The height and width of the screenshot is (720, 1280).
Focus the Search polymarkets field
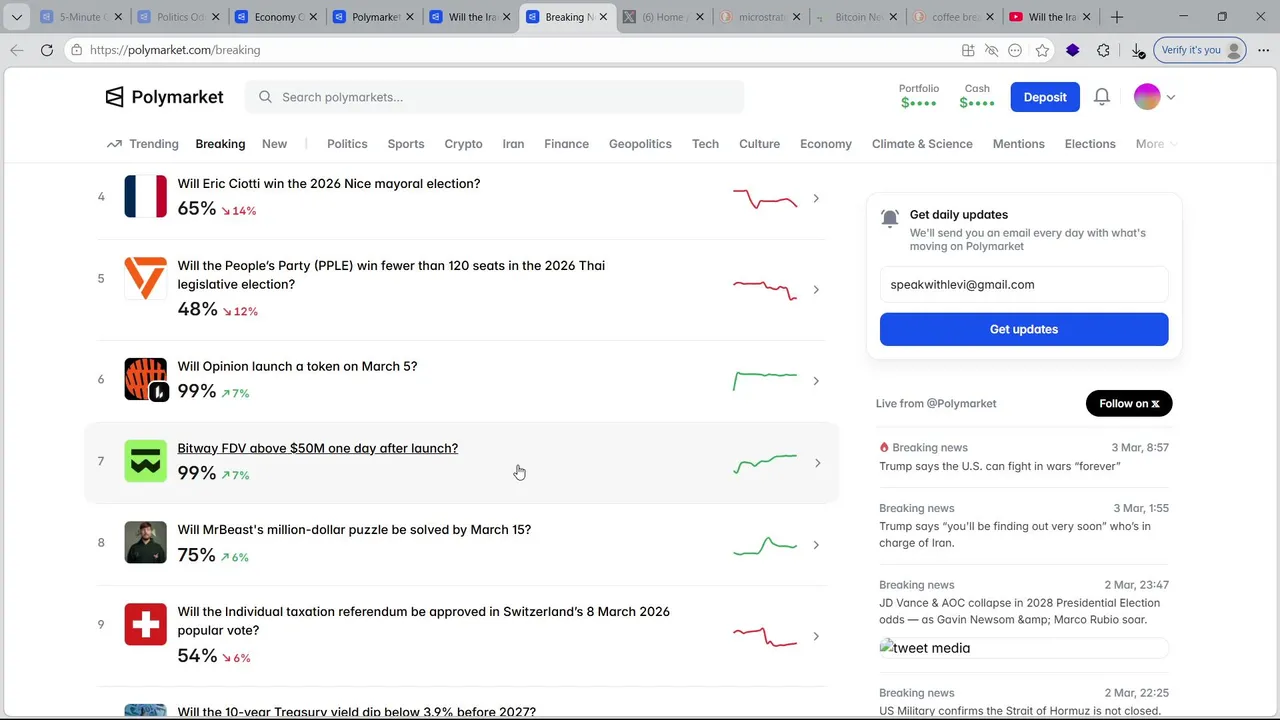click(494, 97)
